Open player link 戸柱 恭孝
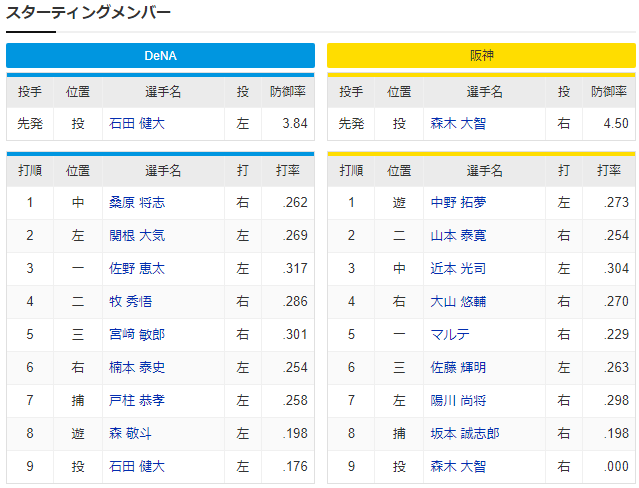Image resolution: width=639 pixels, height=488 pixels. click(137, 401)
